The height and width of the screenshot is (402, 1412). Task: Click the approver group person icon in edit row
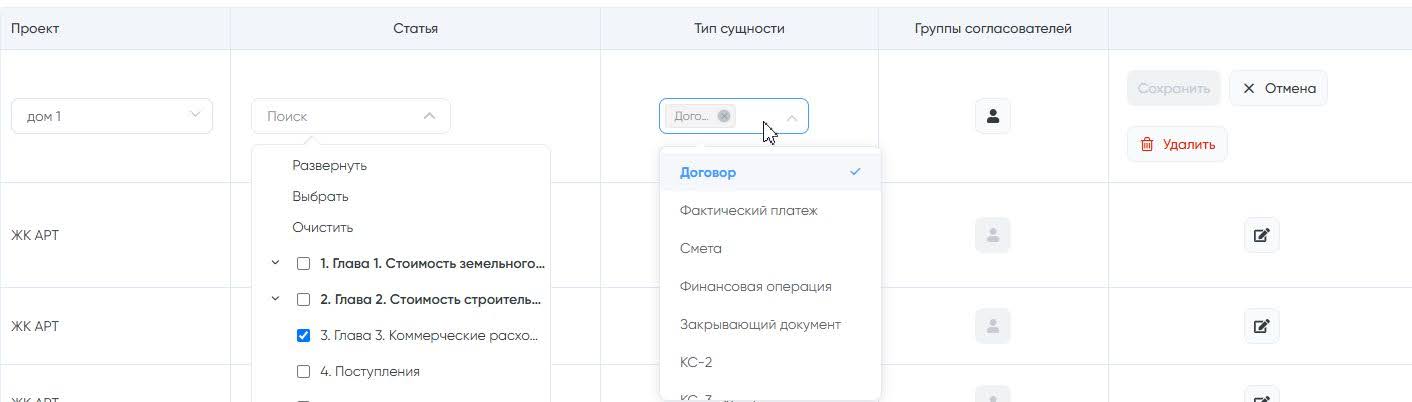[992, 116]
